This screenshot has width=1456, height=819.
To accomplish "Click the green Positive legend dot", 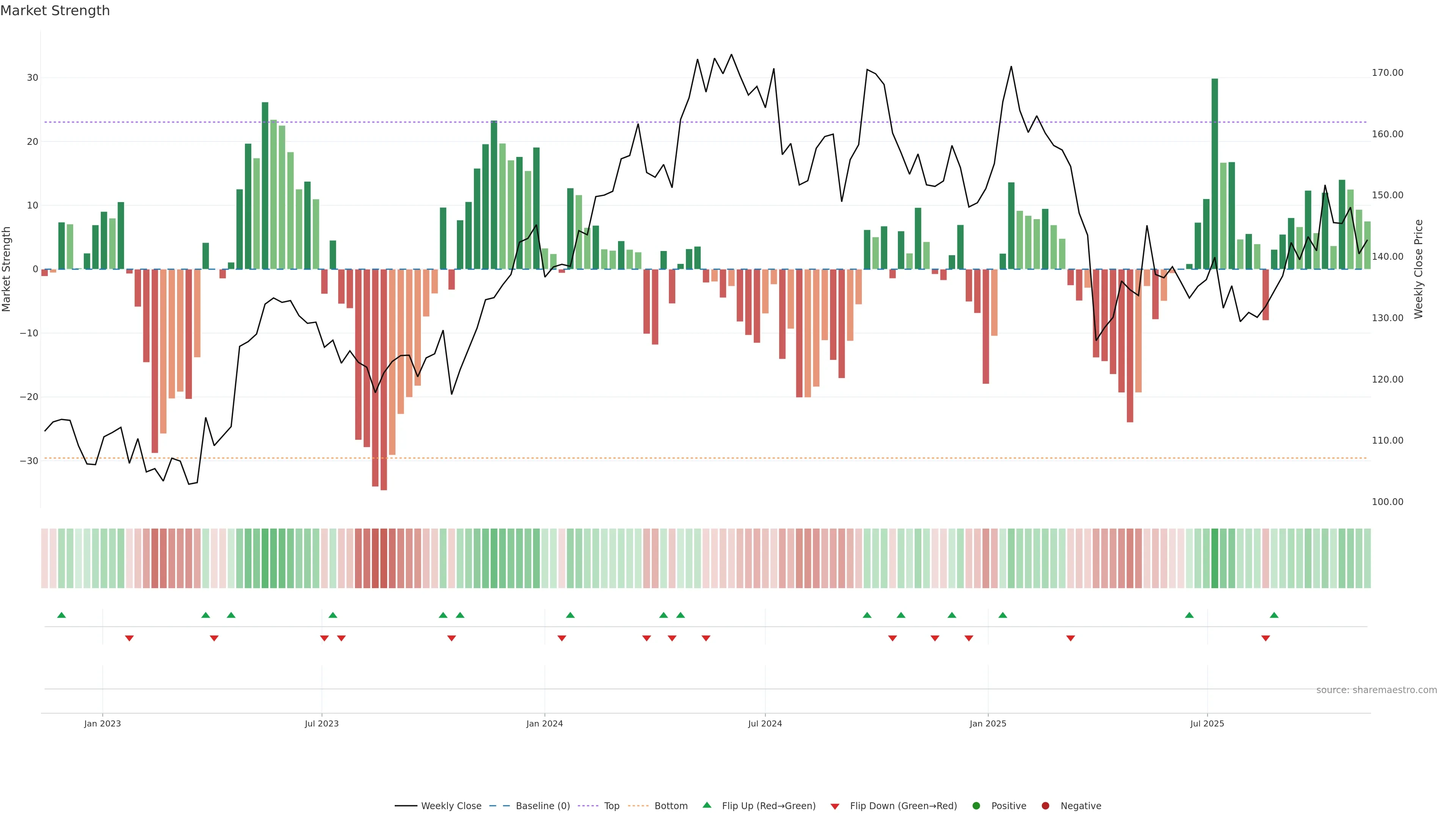I will (x=976, y=806).
